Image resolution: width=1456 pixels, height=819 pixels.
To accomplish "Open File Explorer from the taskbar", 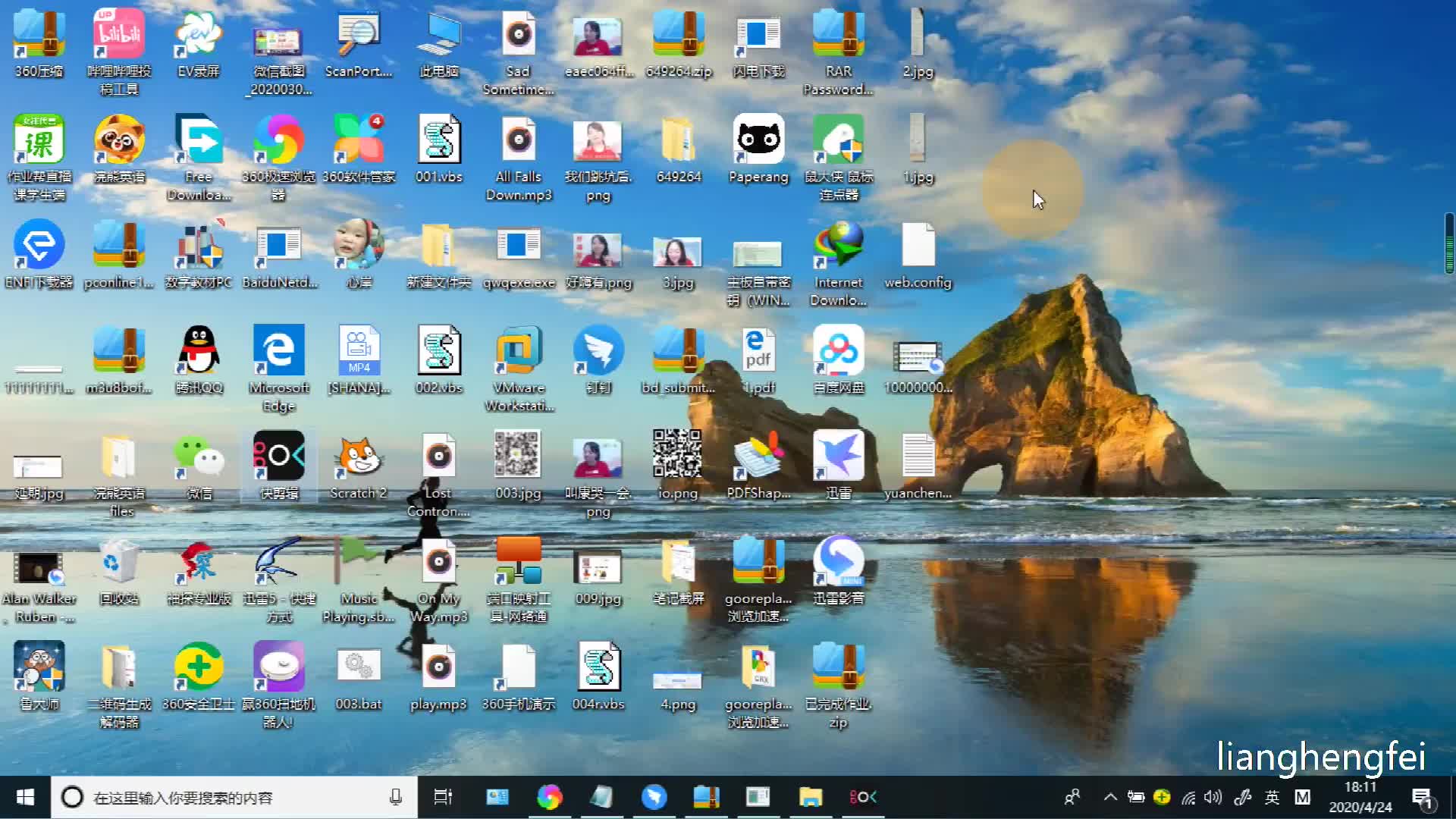I will 810,797.
